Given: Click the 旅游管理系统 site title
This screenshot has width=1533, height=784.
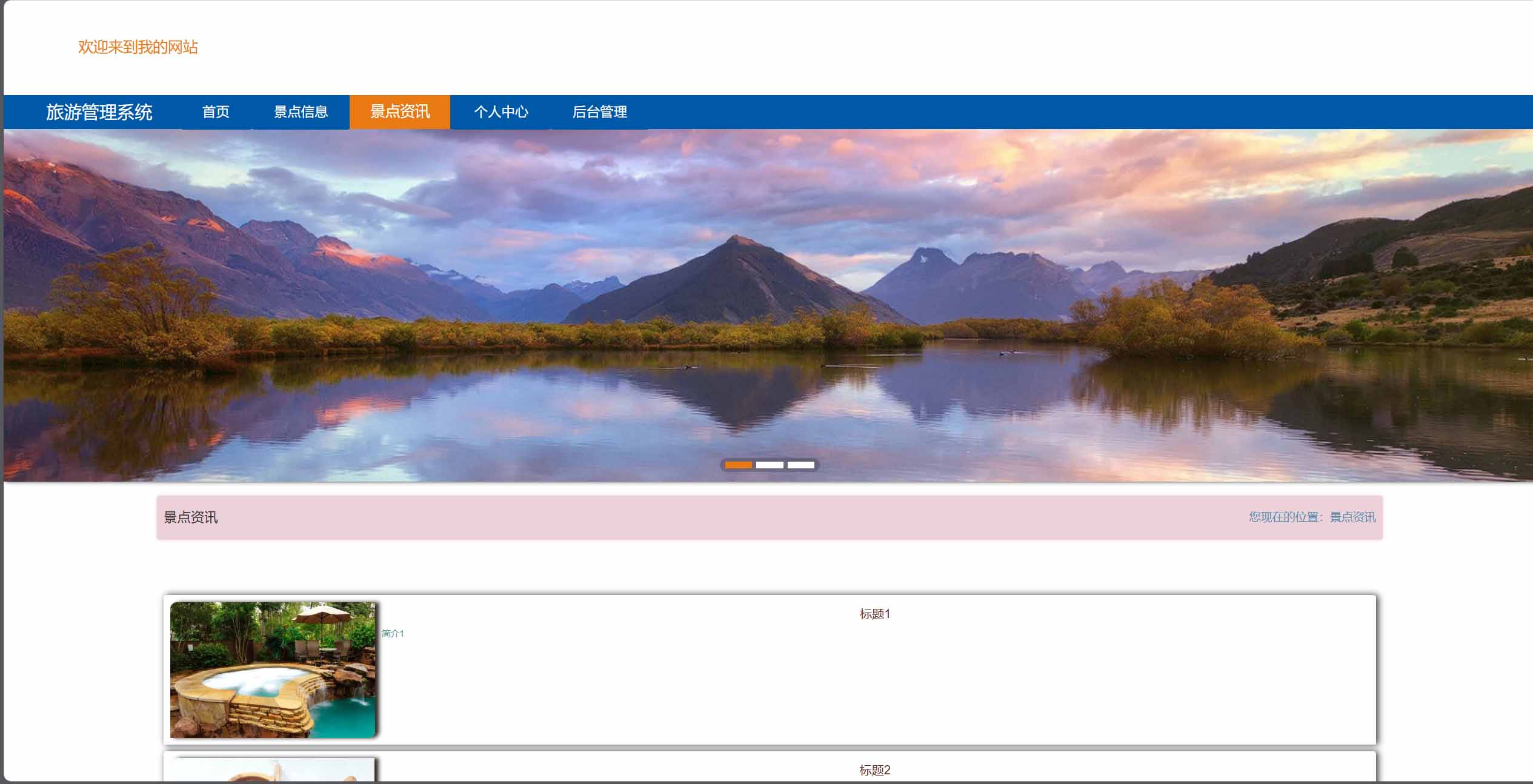Looking at the screenshot, I should coord(99,112).
